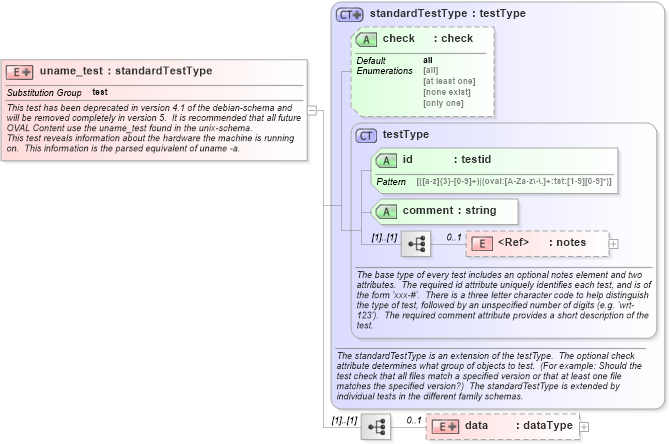Click the sequence compositor icon before data

click(376, 427)
